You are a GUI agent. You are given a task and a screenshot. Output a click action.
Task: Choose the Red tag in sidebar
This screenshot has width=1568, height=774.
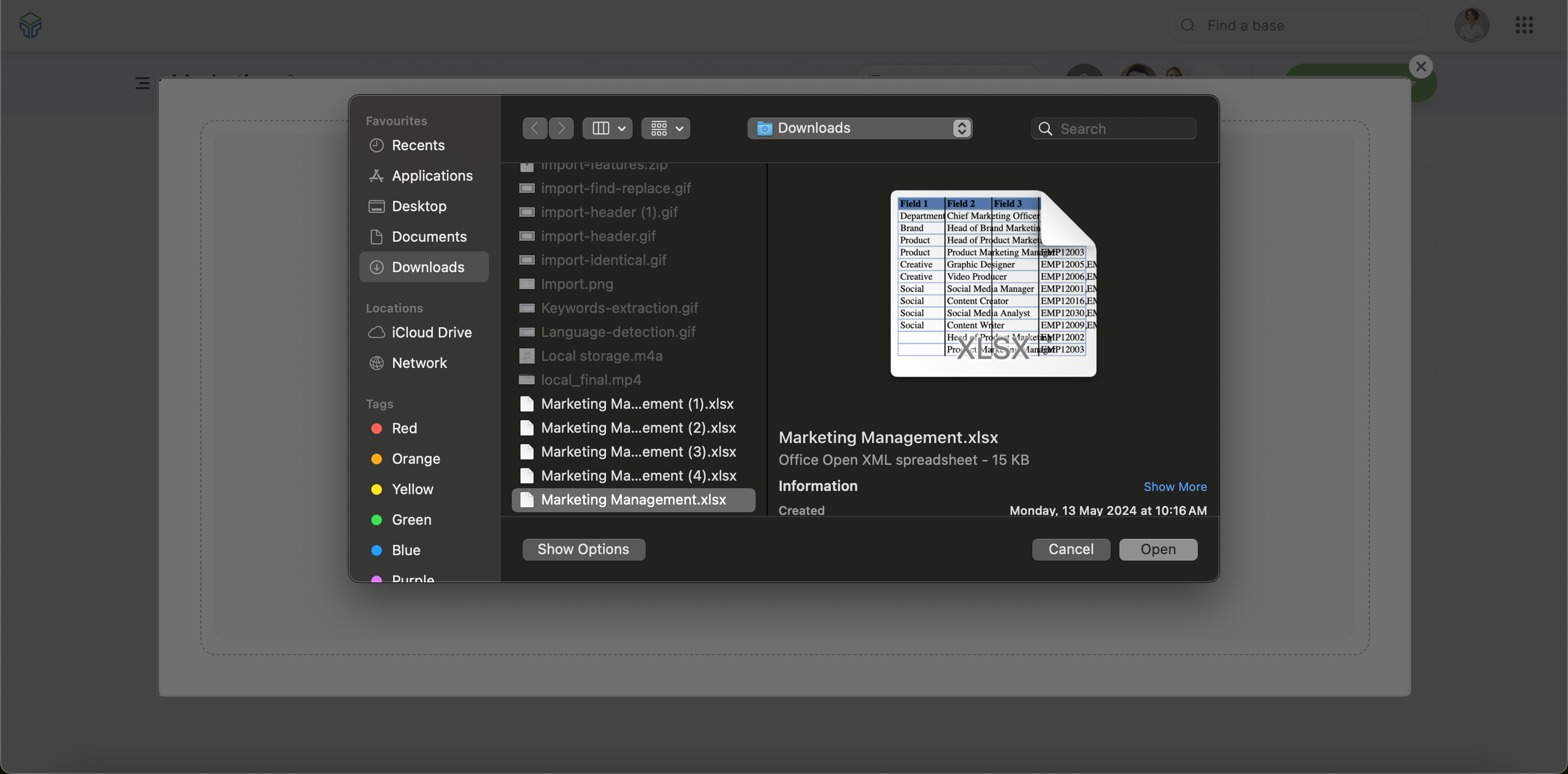click(404, 428)
